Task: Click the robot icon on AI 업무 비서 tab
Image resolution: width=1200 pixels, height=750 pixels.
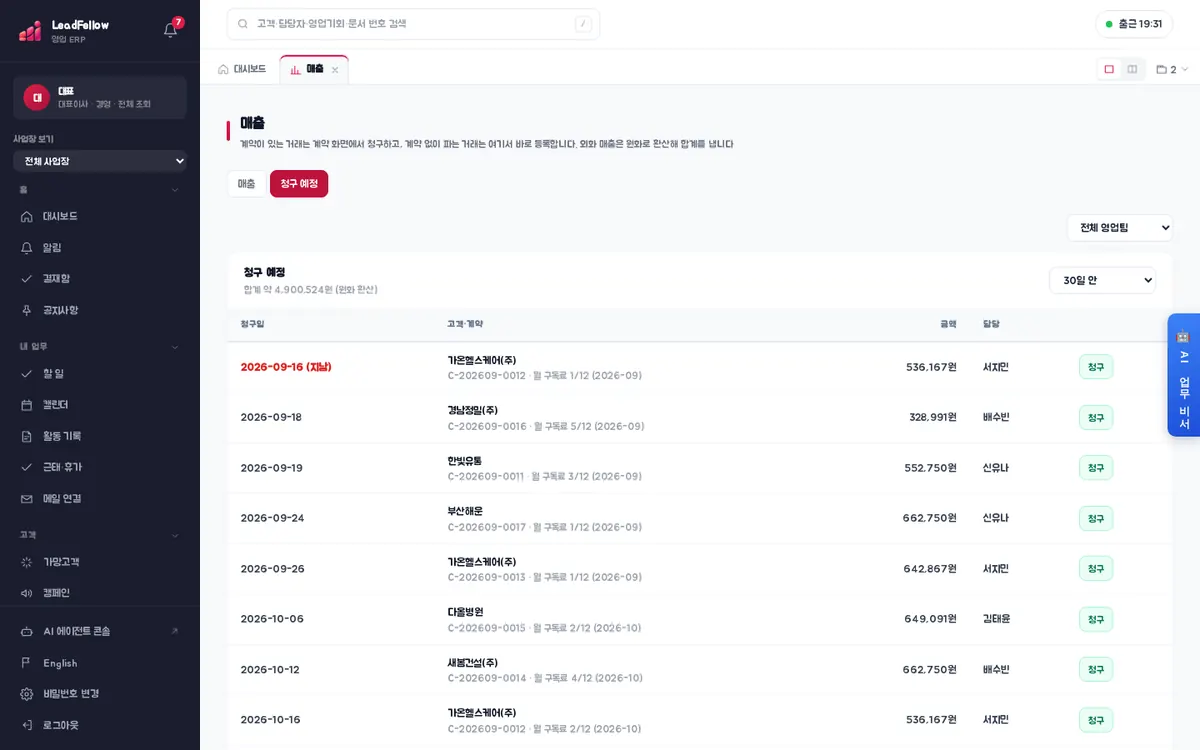Action: (1183, 337)
